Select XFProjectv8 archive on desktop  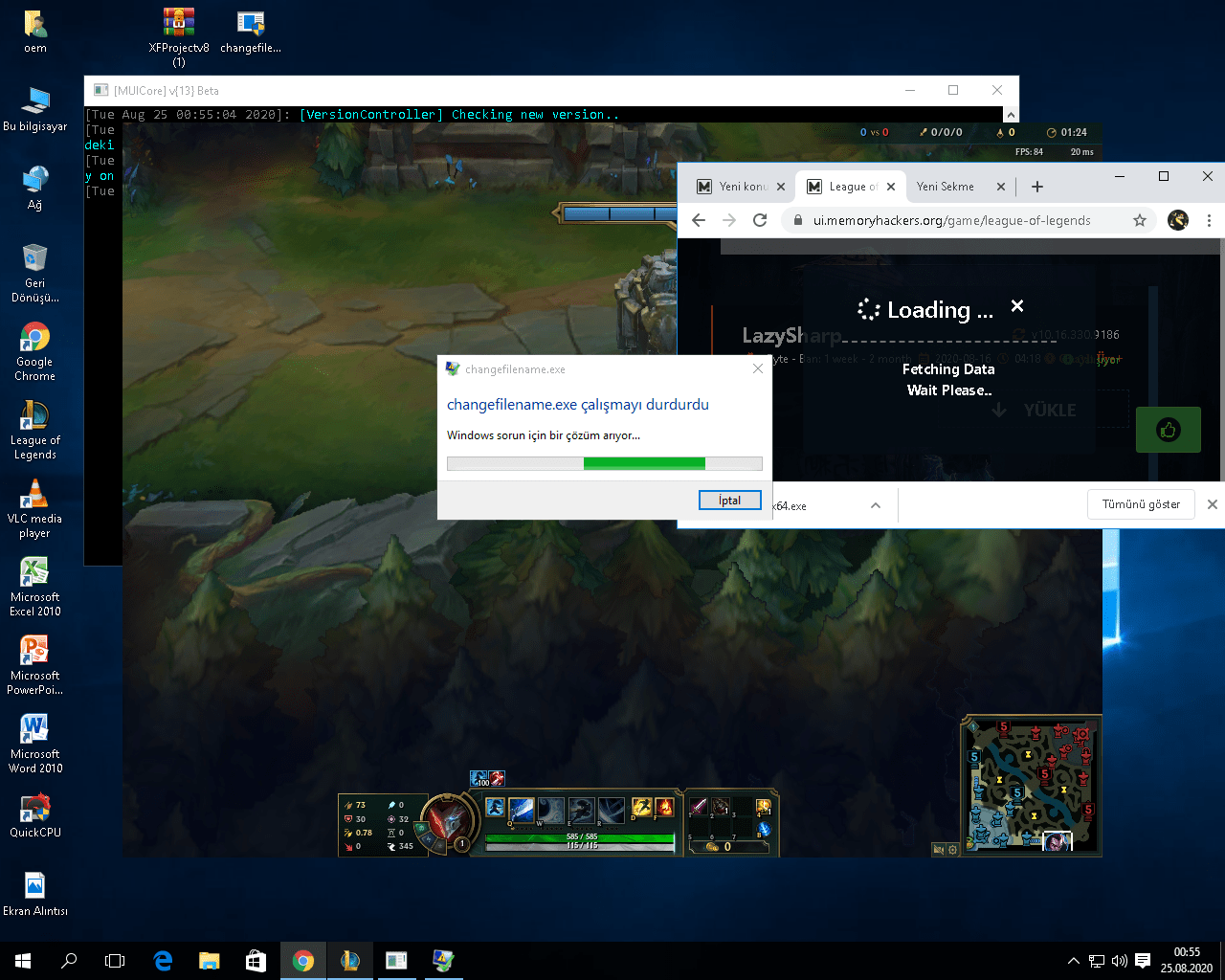point(179,37)
